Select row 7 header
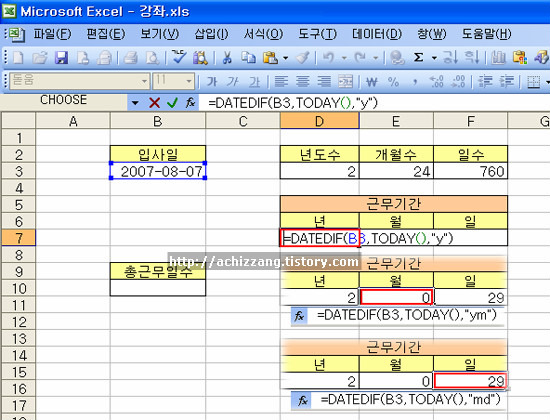 coord(18,238)
